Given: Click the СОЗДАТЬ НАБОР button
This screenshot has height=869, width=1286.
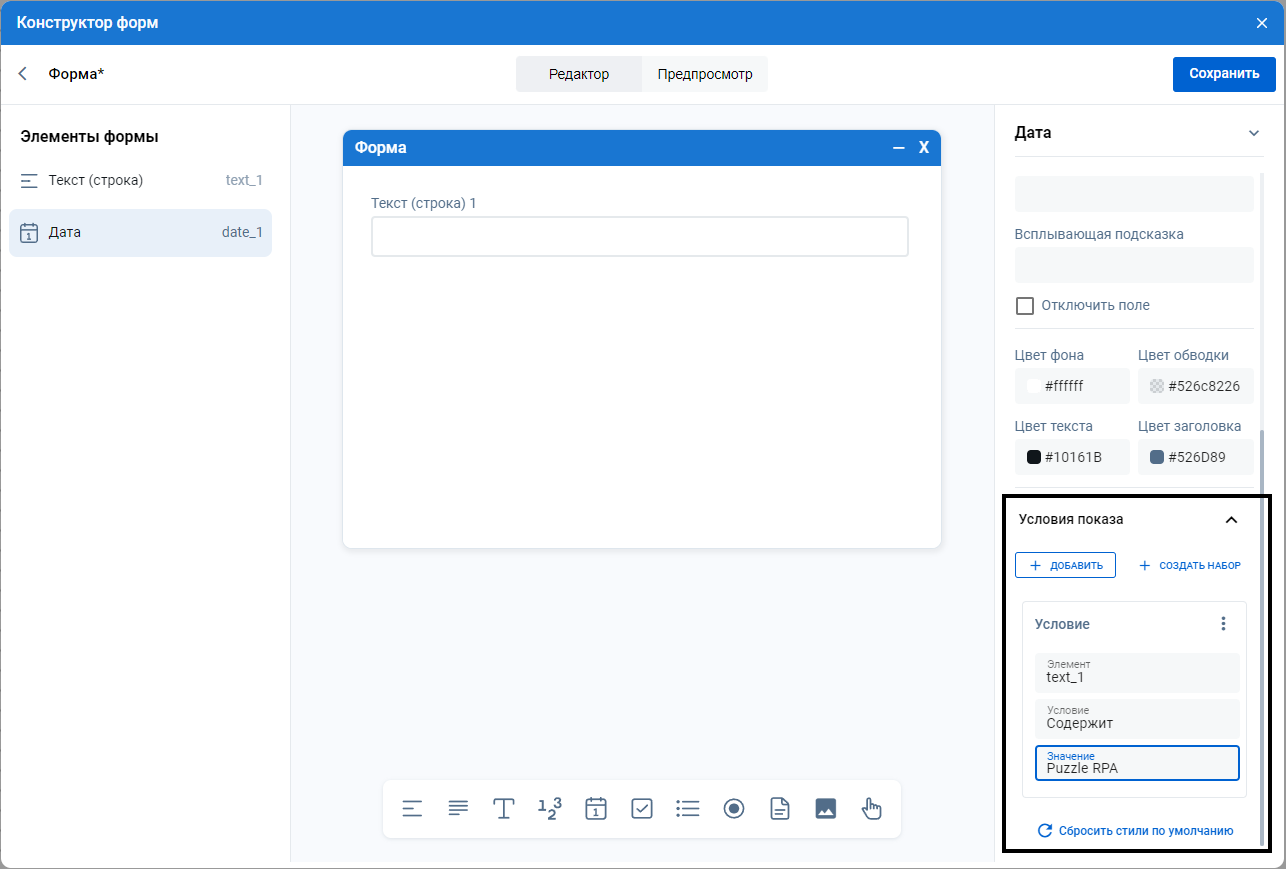Looking at the screenshot, I should pyautogui.click(x=1190, y=565).
